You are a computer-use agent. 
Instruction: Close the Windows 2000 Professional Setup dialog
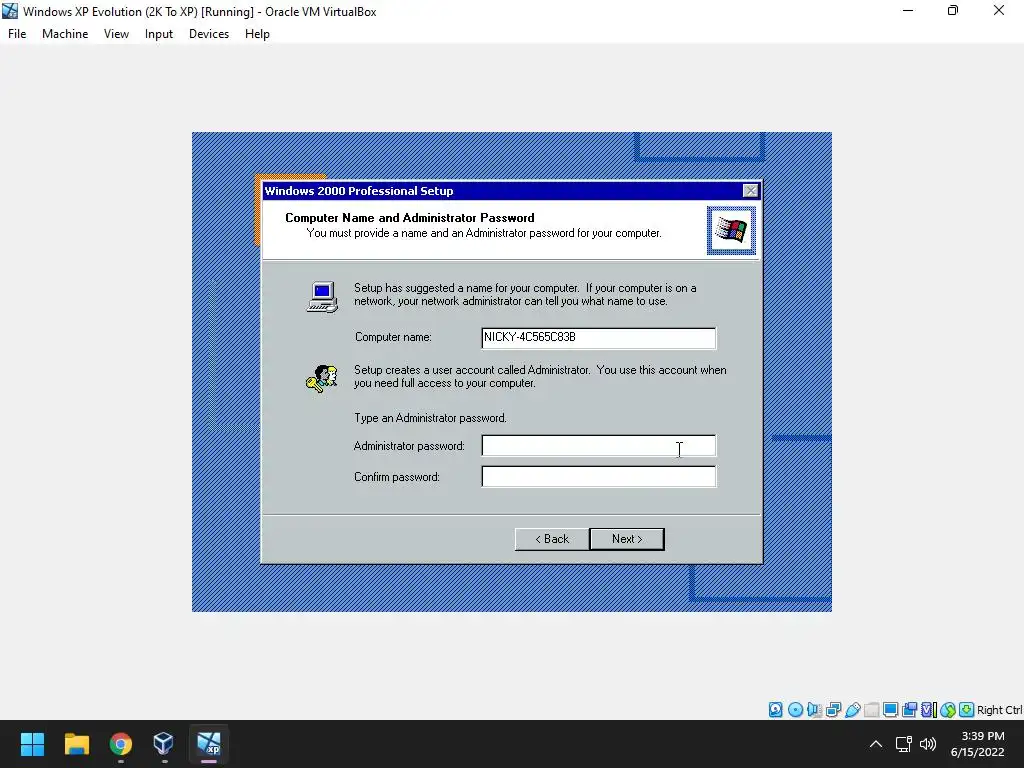click(750, 191)
